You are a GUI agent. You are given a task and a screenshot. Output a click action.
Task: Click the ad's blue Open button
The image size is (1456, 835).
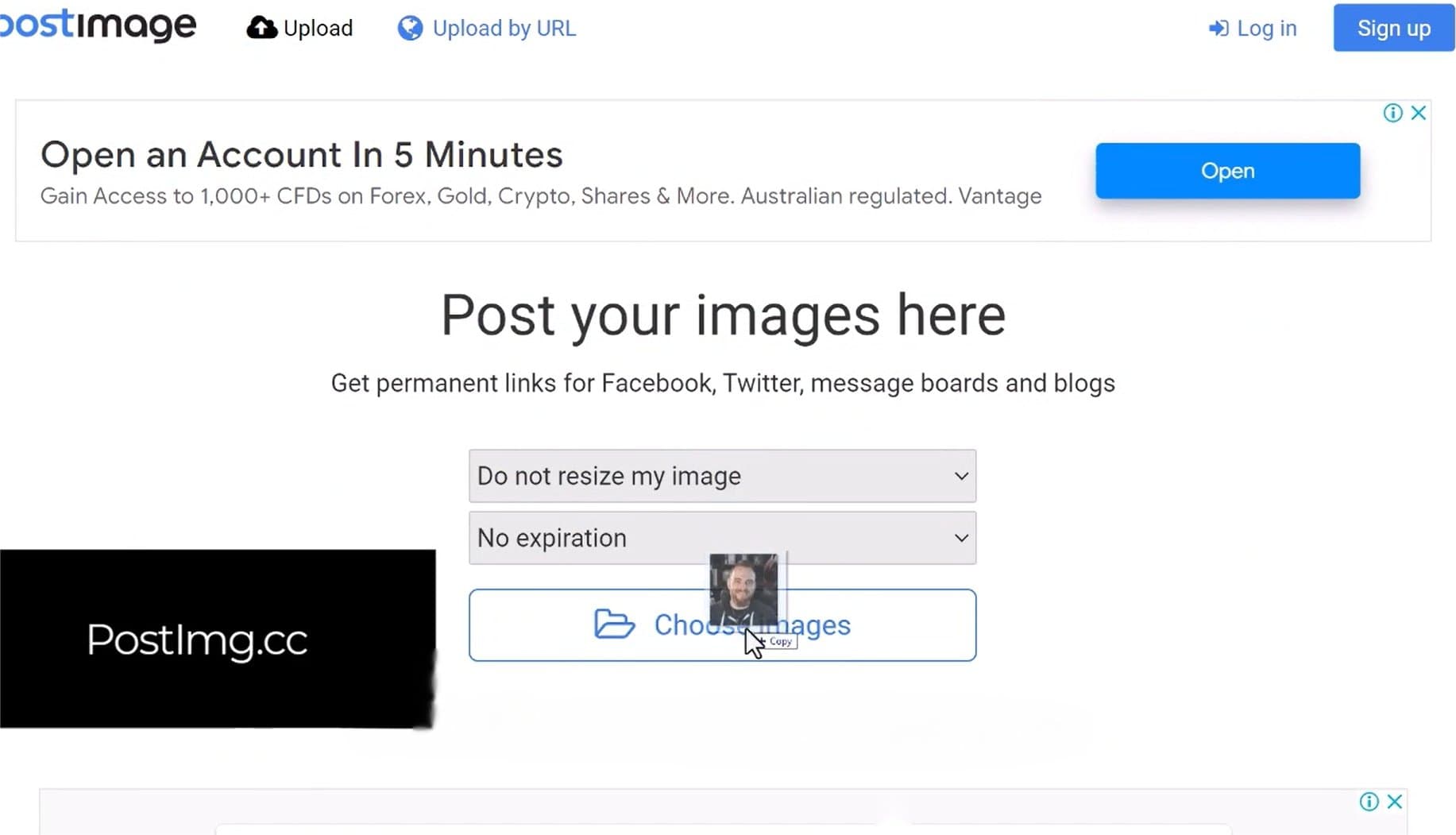pyautogui.click(x=1227, y=171)
